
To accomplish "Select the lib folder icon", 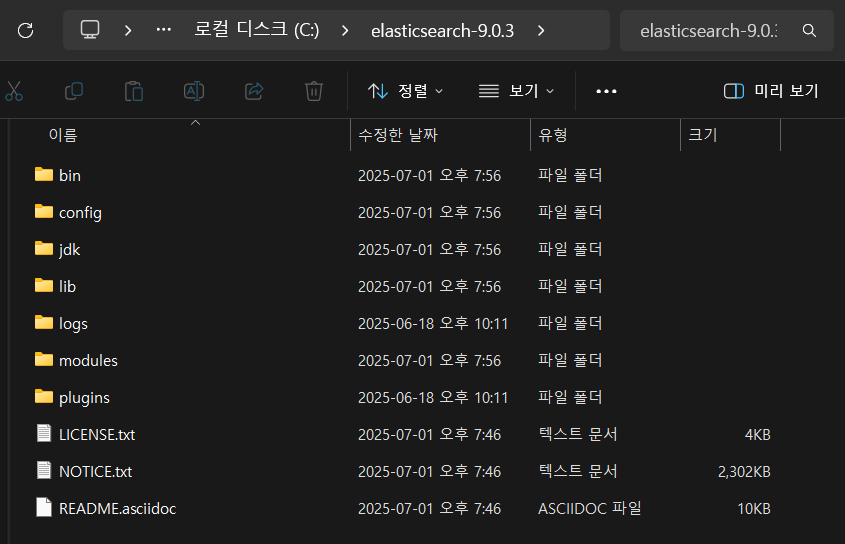I will click(x=44, y=286).
